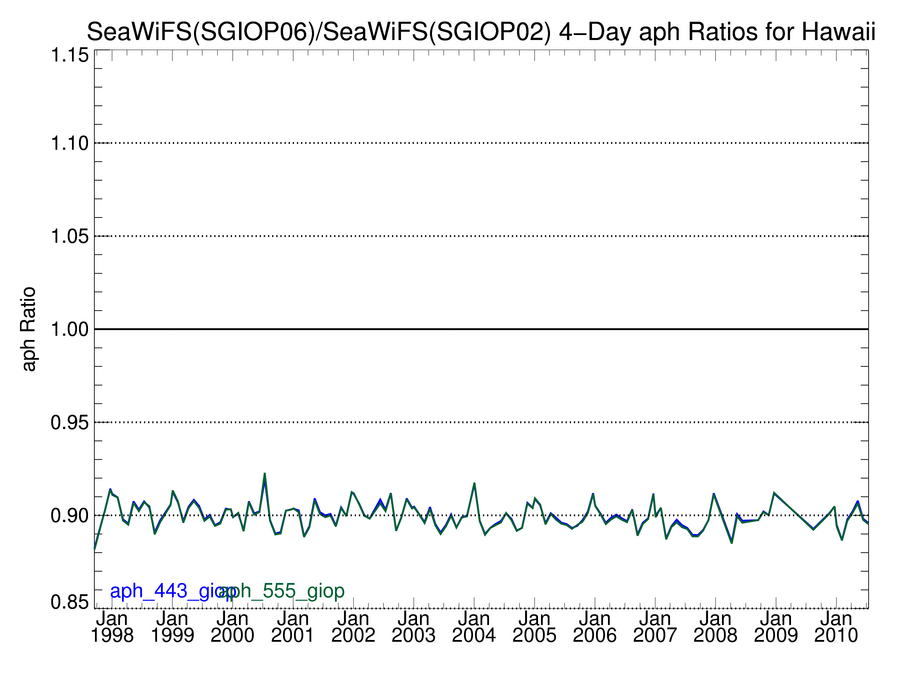Click the Jan 2005 x-axis label

(534, 627)
